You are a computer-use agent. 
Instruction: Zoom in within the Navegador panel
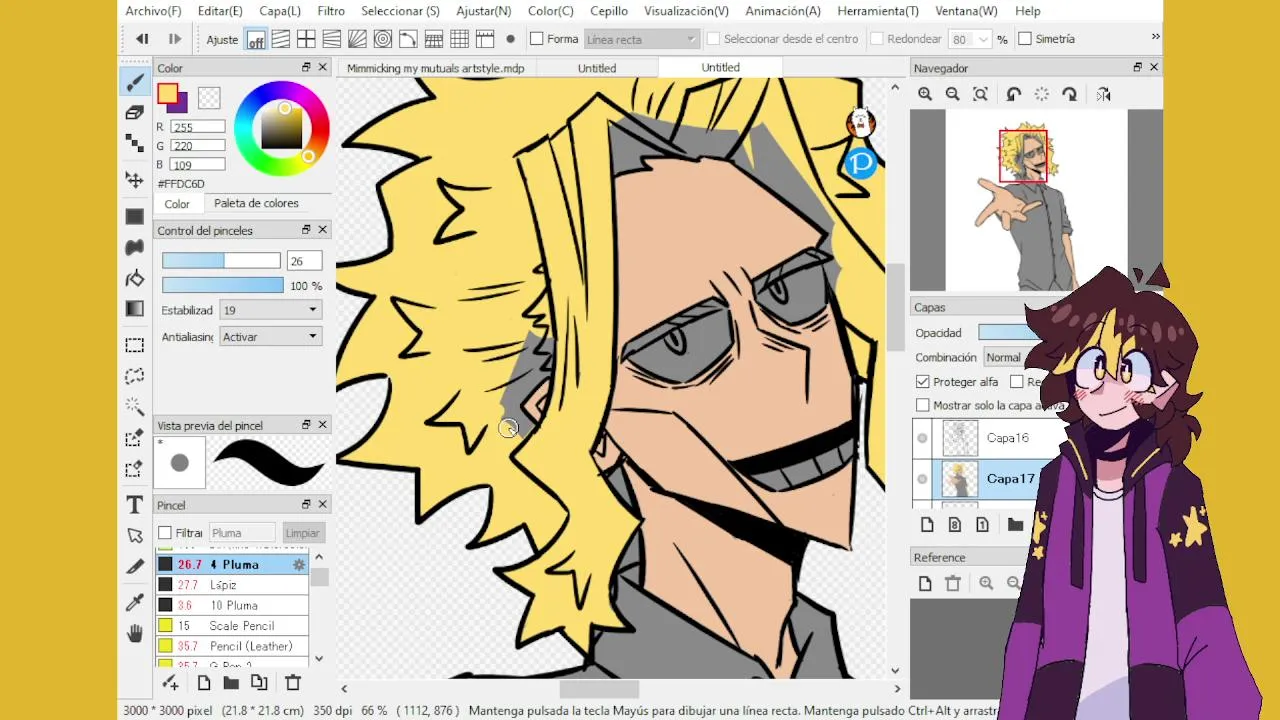point(925,94)
